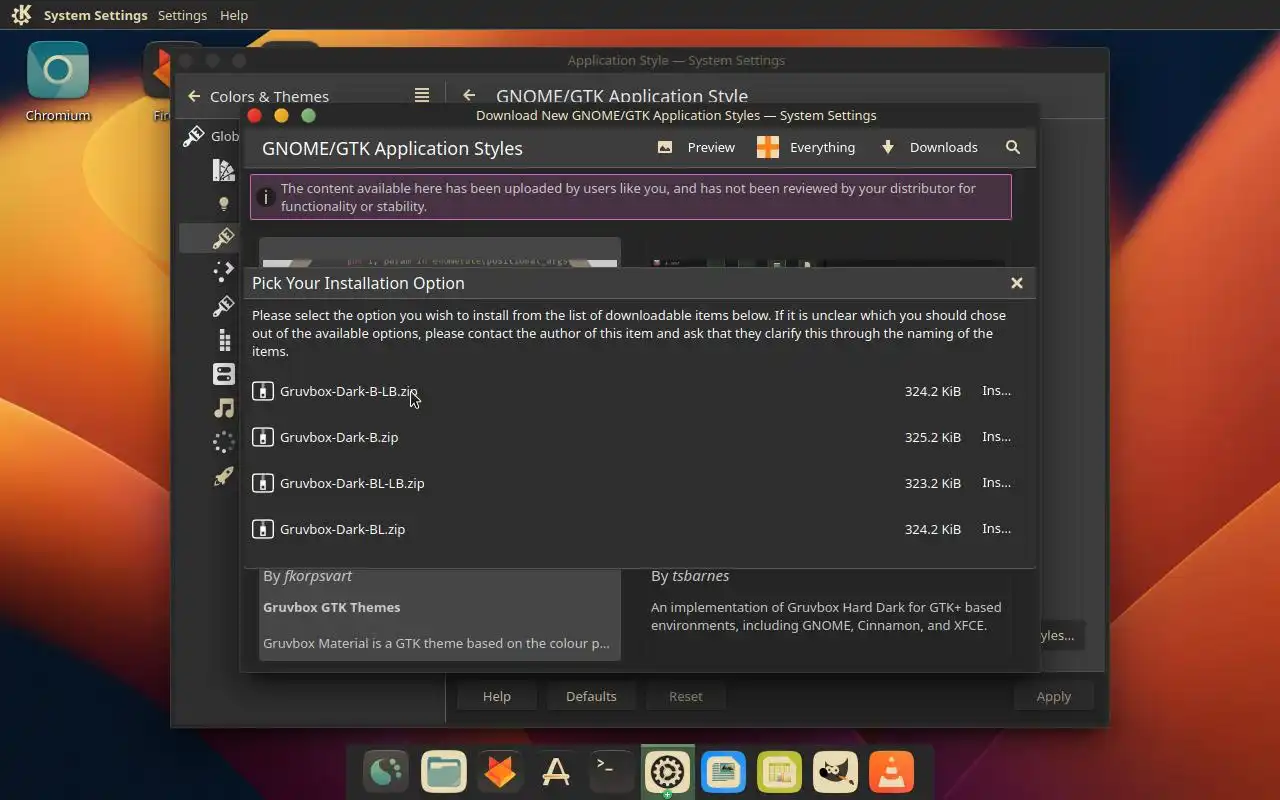Select Global Theme paintbrush in the sidebar

click(x=194, y=136)
